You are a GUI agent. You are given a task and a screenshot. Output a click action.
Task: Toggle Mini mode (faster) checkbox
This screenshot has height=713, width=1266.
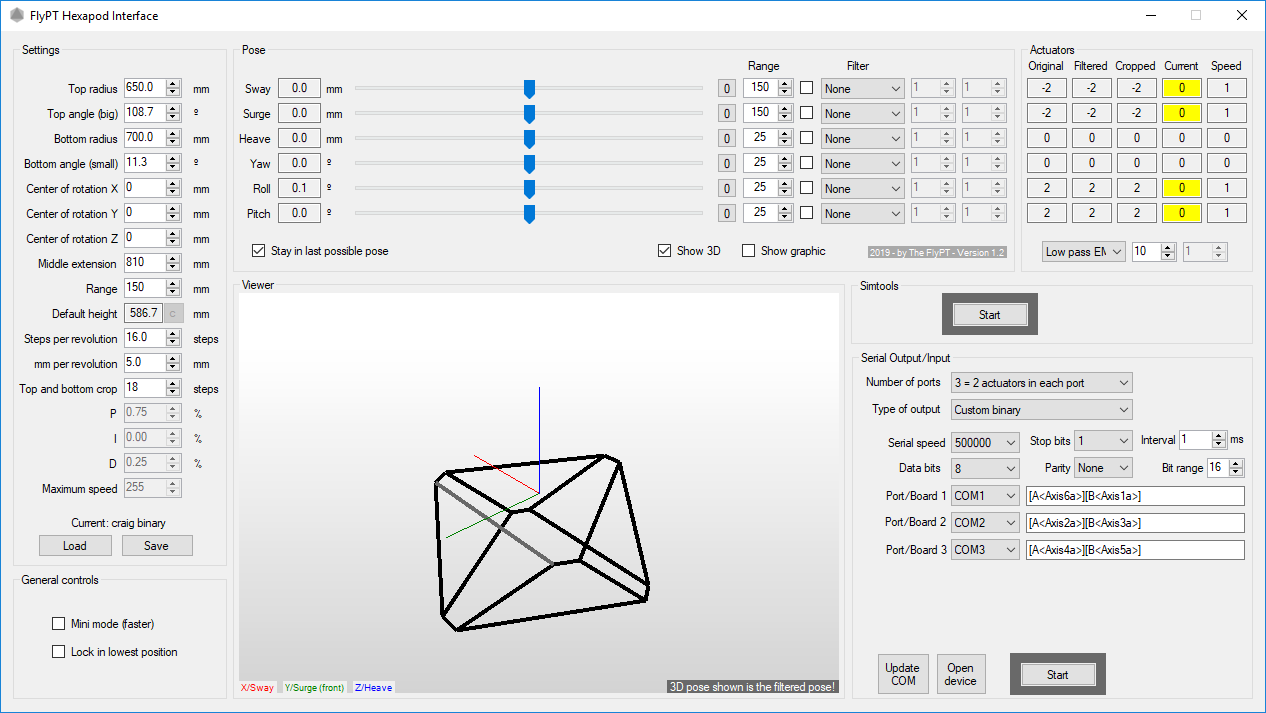[x=59, y=624]
